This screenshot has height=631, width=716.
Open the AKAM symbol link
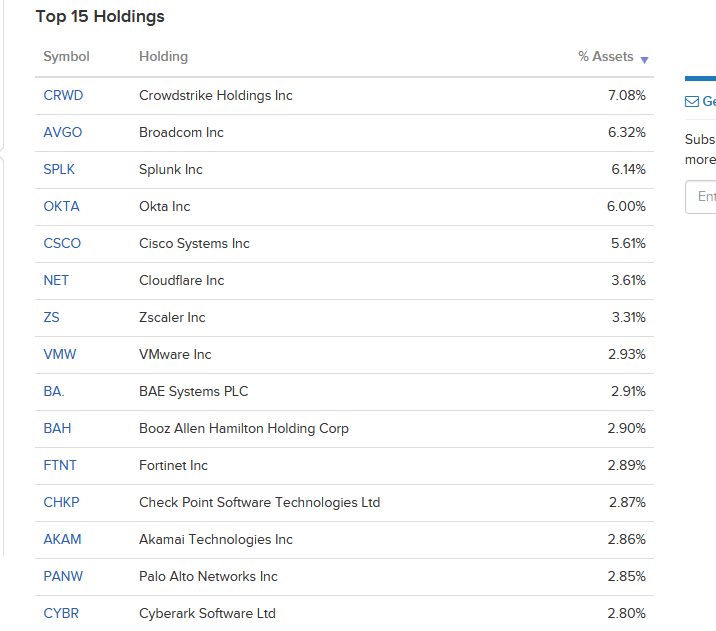(62, 539)
